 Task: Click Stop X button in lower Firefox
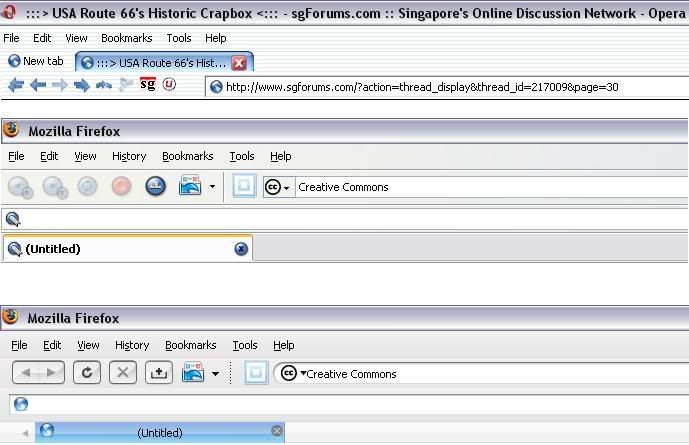(x=123, y=373)
